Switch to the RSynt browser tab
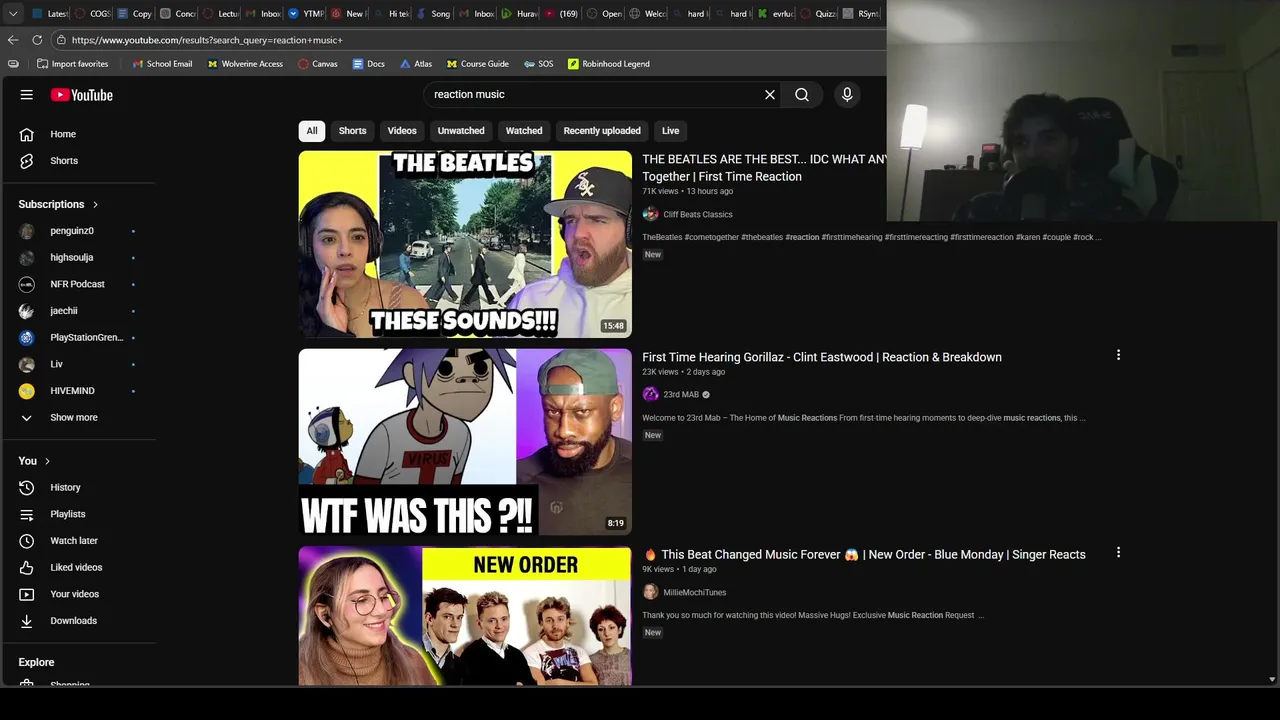 (861, 14)
